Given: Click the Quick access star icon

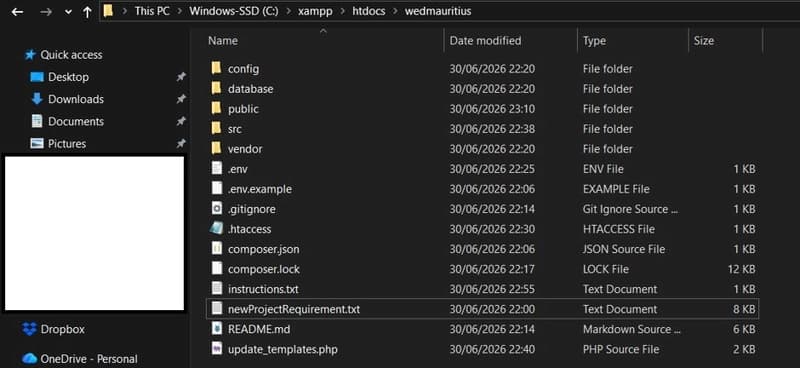Looking at the screenshot, I should coord(31,55).
